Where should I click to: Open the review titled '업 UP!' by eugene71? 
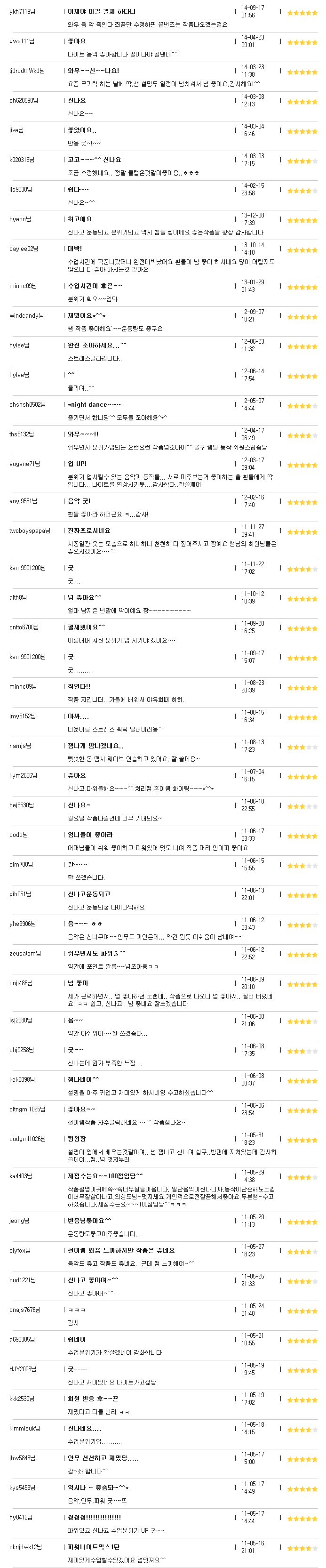[77, 464]
